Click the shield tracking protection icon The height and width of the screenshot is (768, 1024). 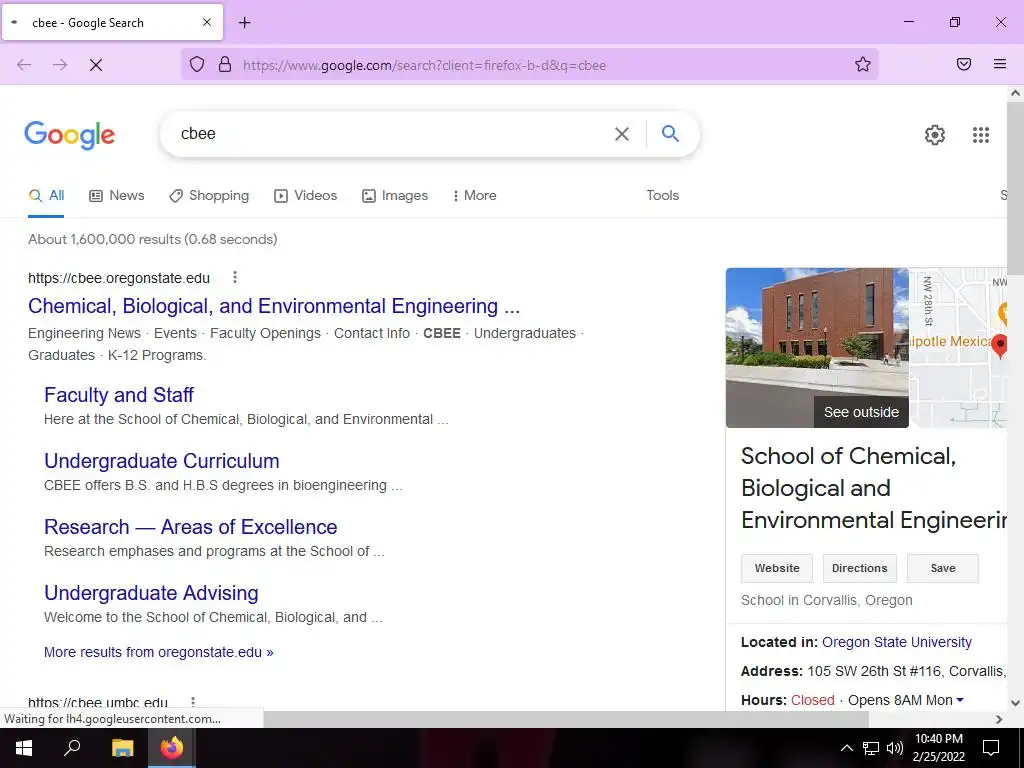197,65
